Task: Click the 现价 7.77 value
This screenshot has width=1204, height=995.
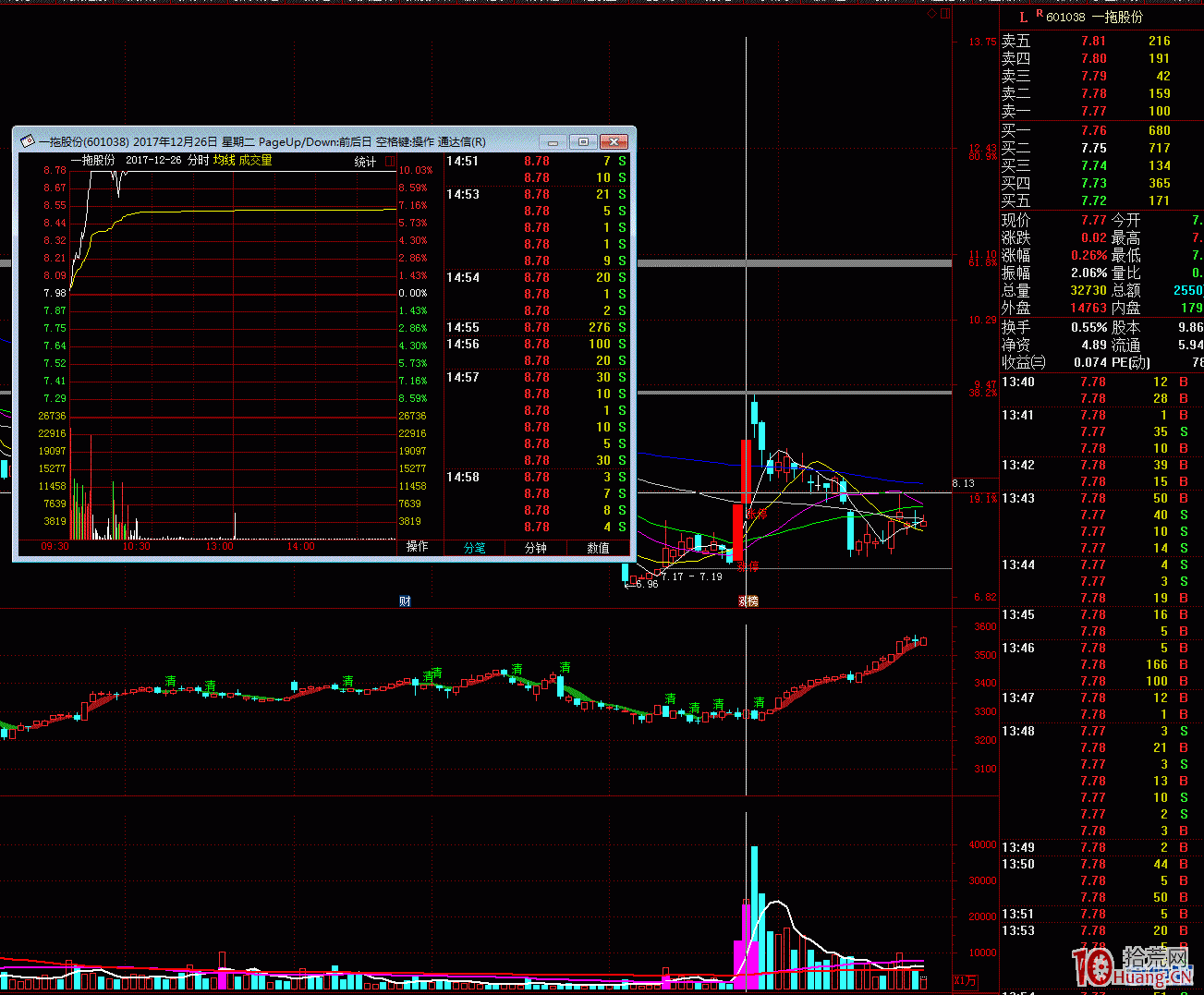Action: point(1093,220)
